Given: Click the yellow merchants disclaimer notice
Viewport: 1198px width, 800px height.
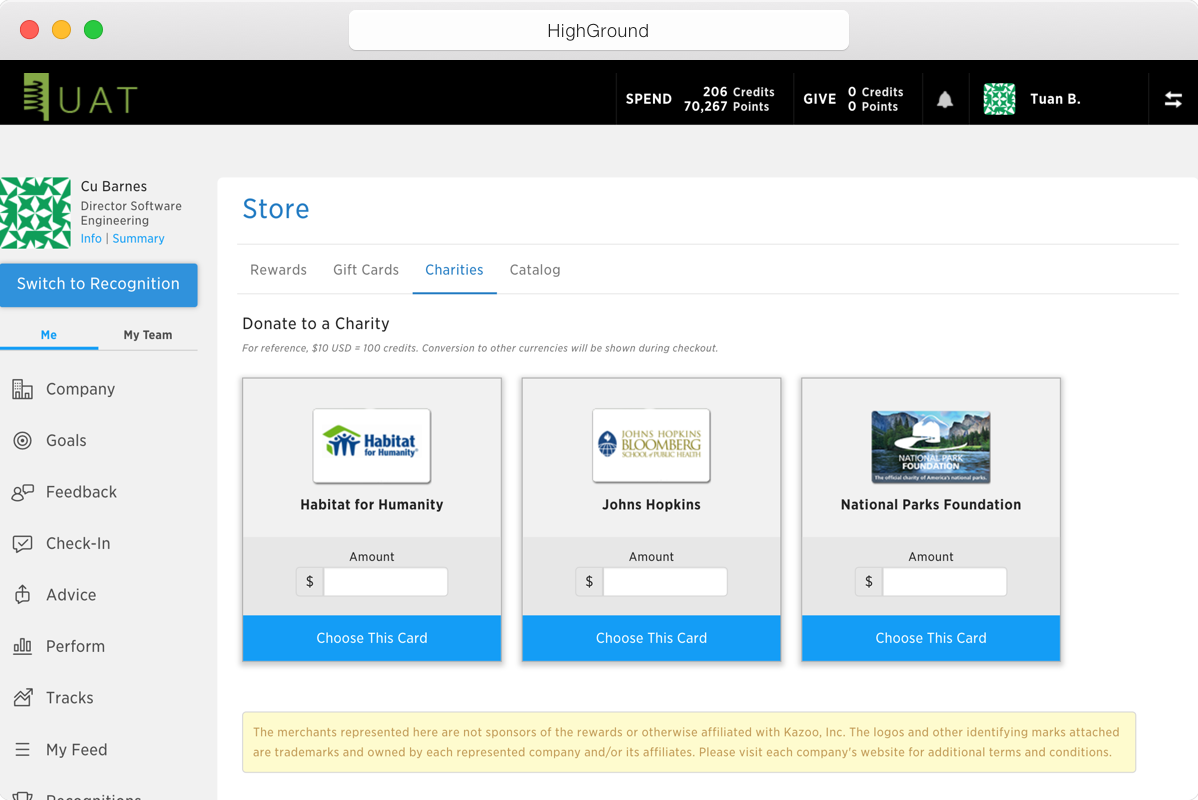Looking at the screenshot, I should 688,742.
